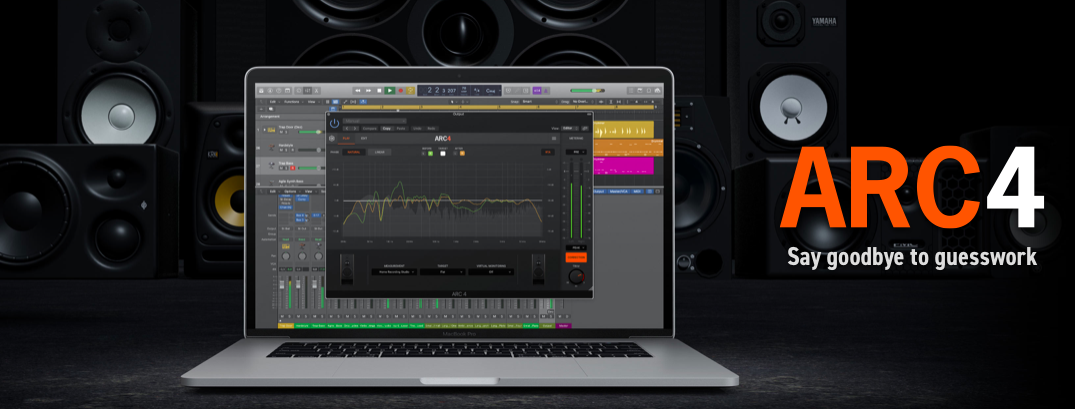Open the ARC 4 settings gear icon
The height and width of the screenshot is (409, 1075).
click(332, 138)
